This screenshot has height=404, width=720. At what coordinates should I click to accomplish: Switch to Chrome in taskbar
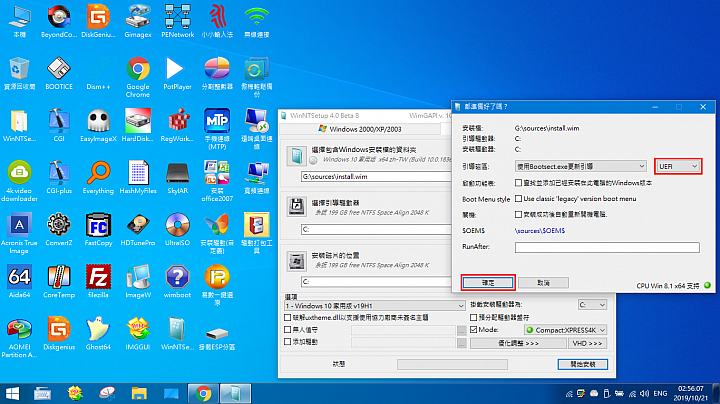pos(203,393)
